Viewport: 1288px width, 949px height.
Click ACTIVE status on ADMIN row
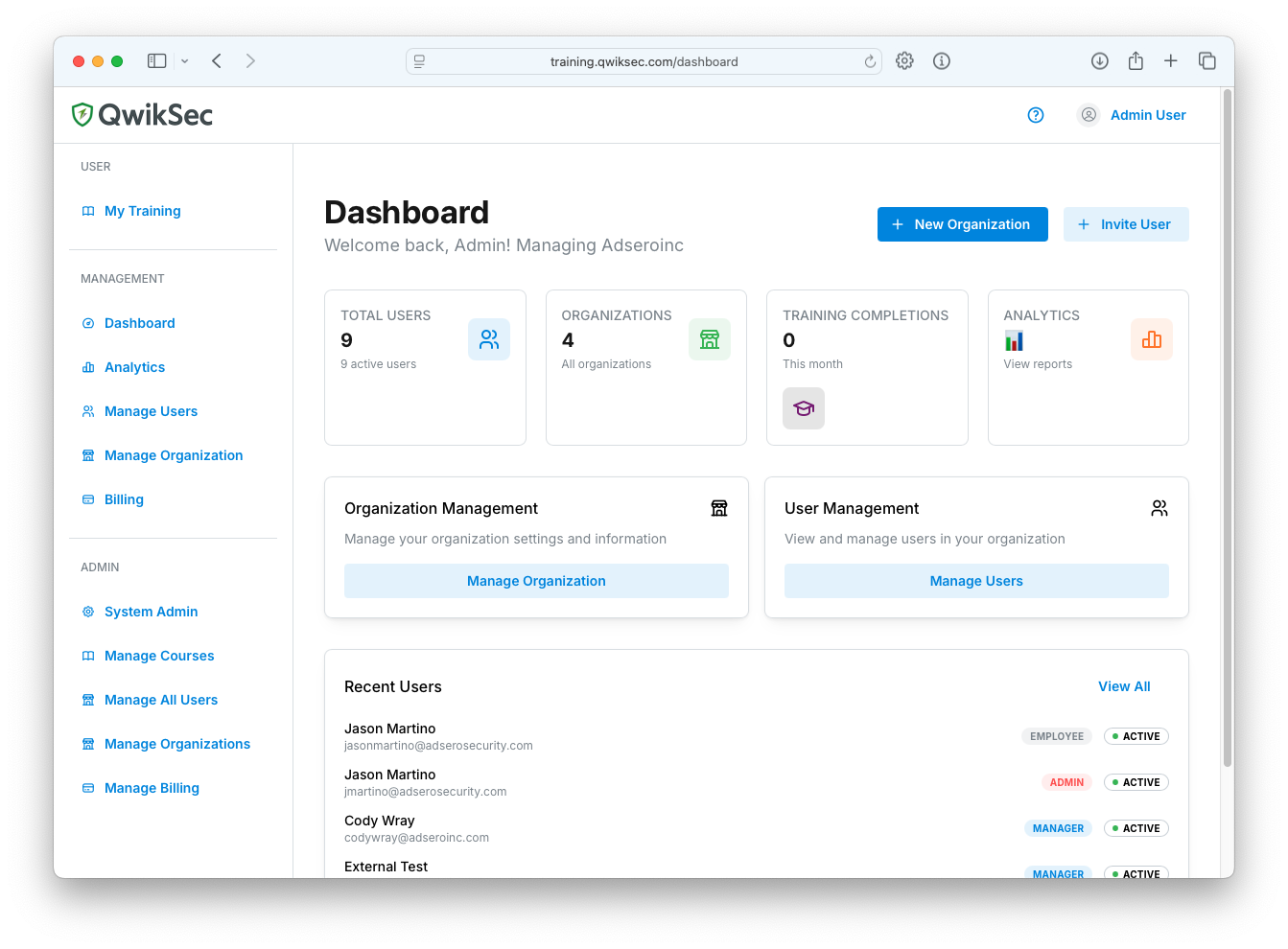(1136, 782)
